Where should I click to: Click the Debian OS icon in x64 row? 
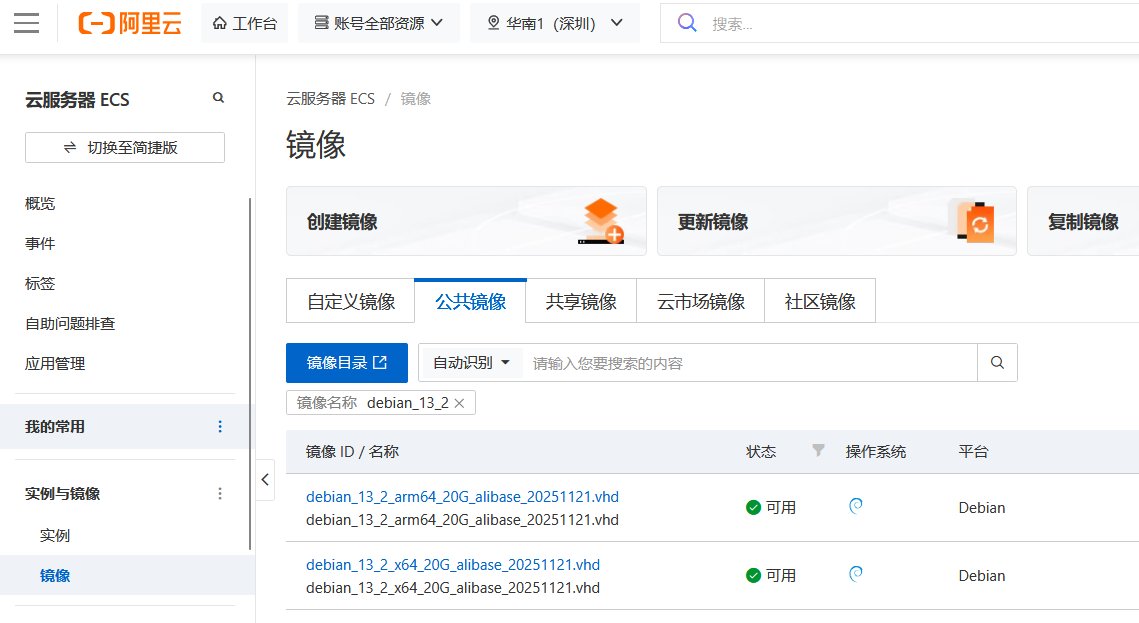(856, 574)
